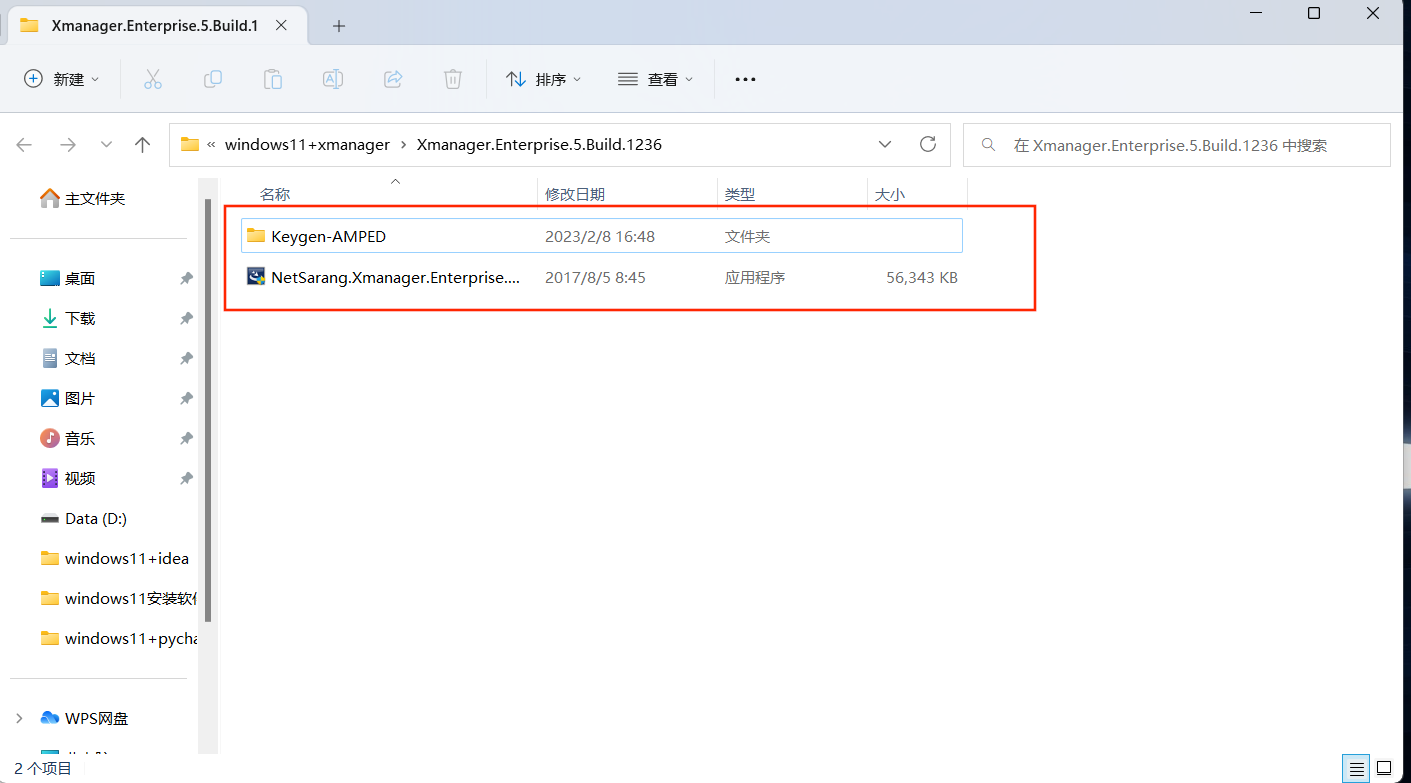The width and height of the screenshot is (1411, 783).
Task: Go up one folder level
Action: click(x=143, y=145)
